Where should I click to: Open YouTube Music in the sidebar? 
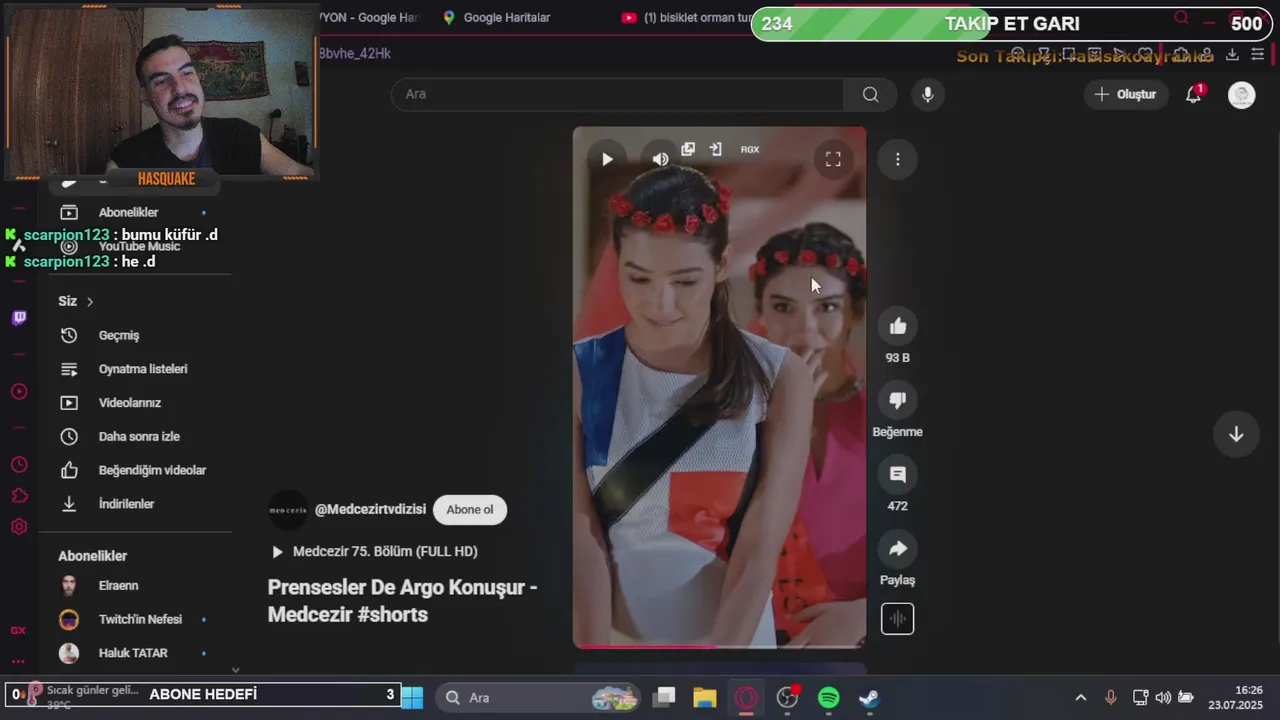[x=139, y=246]
